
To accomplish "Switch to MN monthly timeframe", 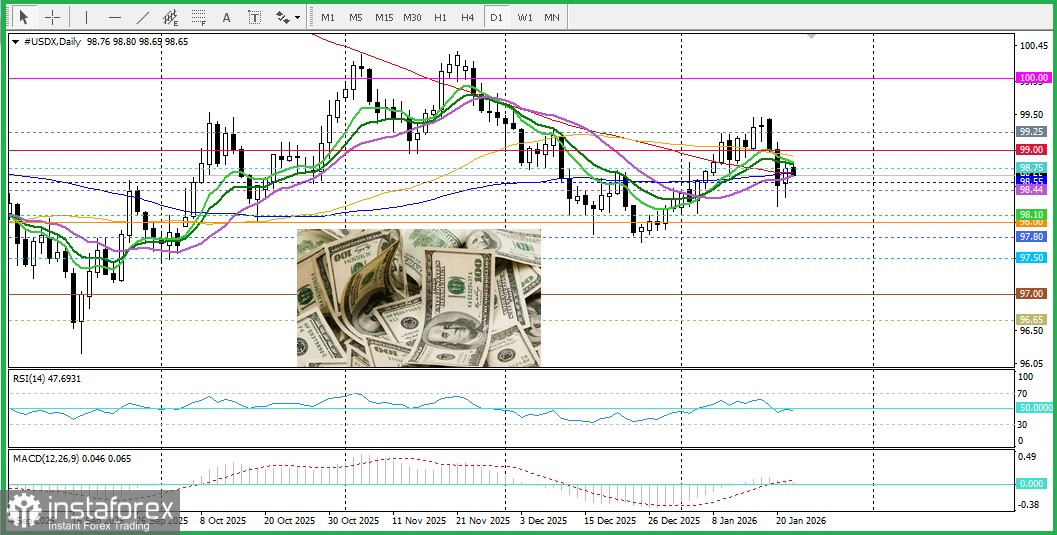I will coord(551,18).
